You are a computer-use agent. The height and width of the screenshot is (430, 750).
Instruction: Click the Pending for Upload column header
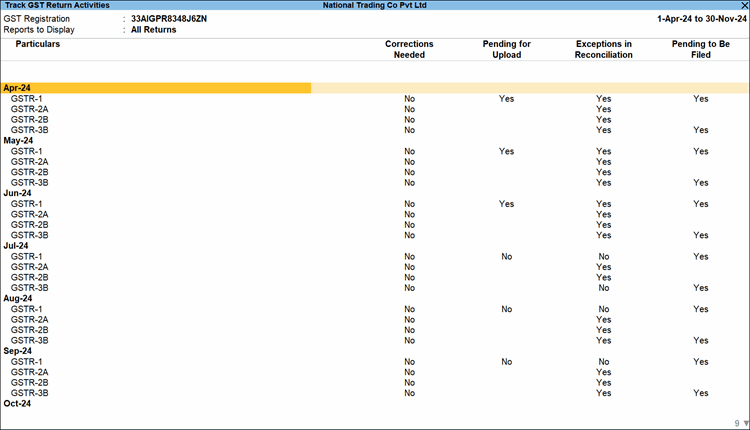[506, 50]
